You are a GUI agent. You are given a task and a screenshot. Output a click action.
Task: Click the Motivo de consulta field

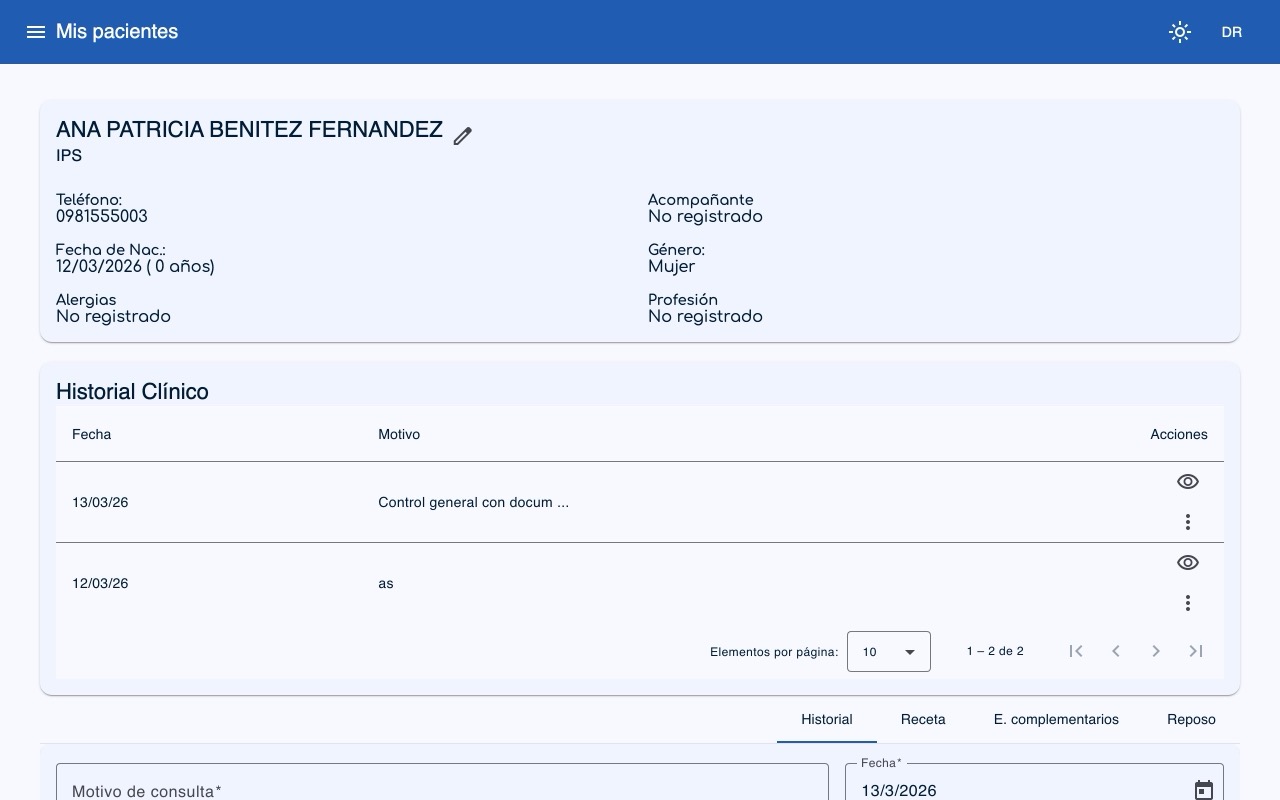[442, 788]
